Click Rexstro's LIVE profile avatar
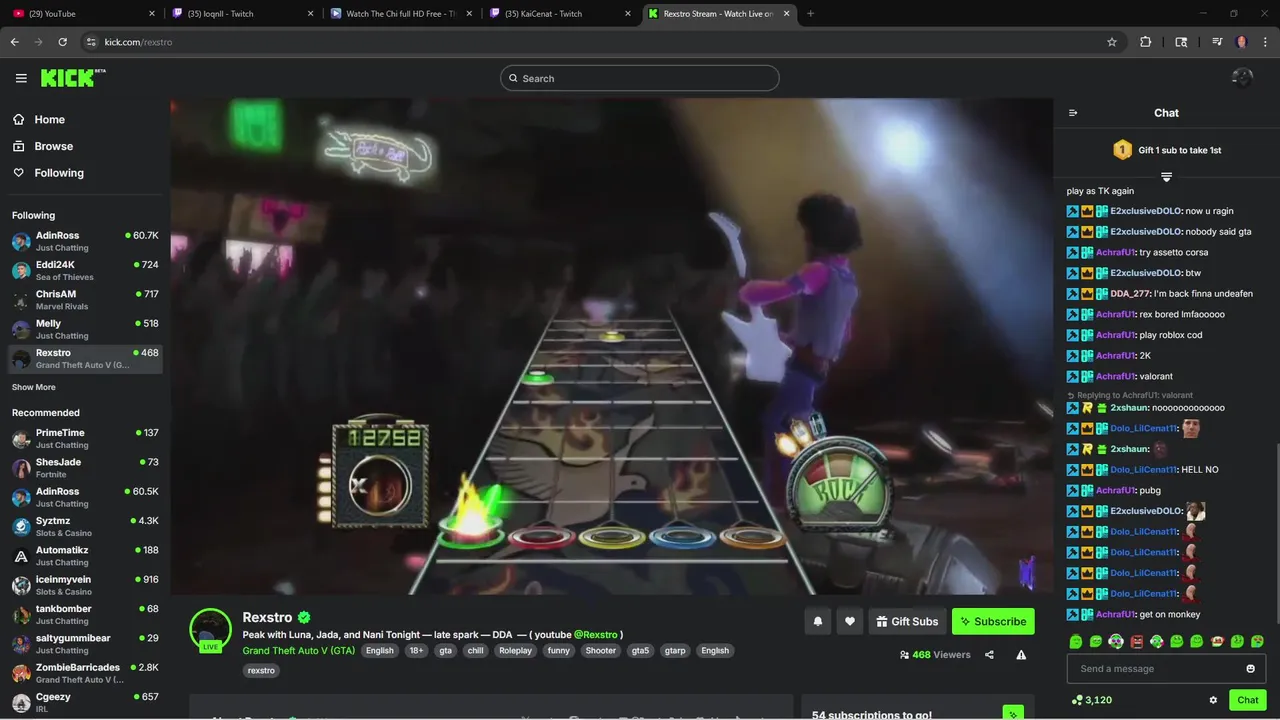This screenshot has height=720, width=1280. point(211,630)
